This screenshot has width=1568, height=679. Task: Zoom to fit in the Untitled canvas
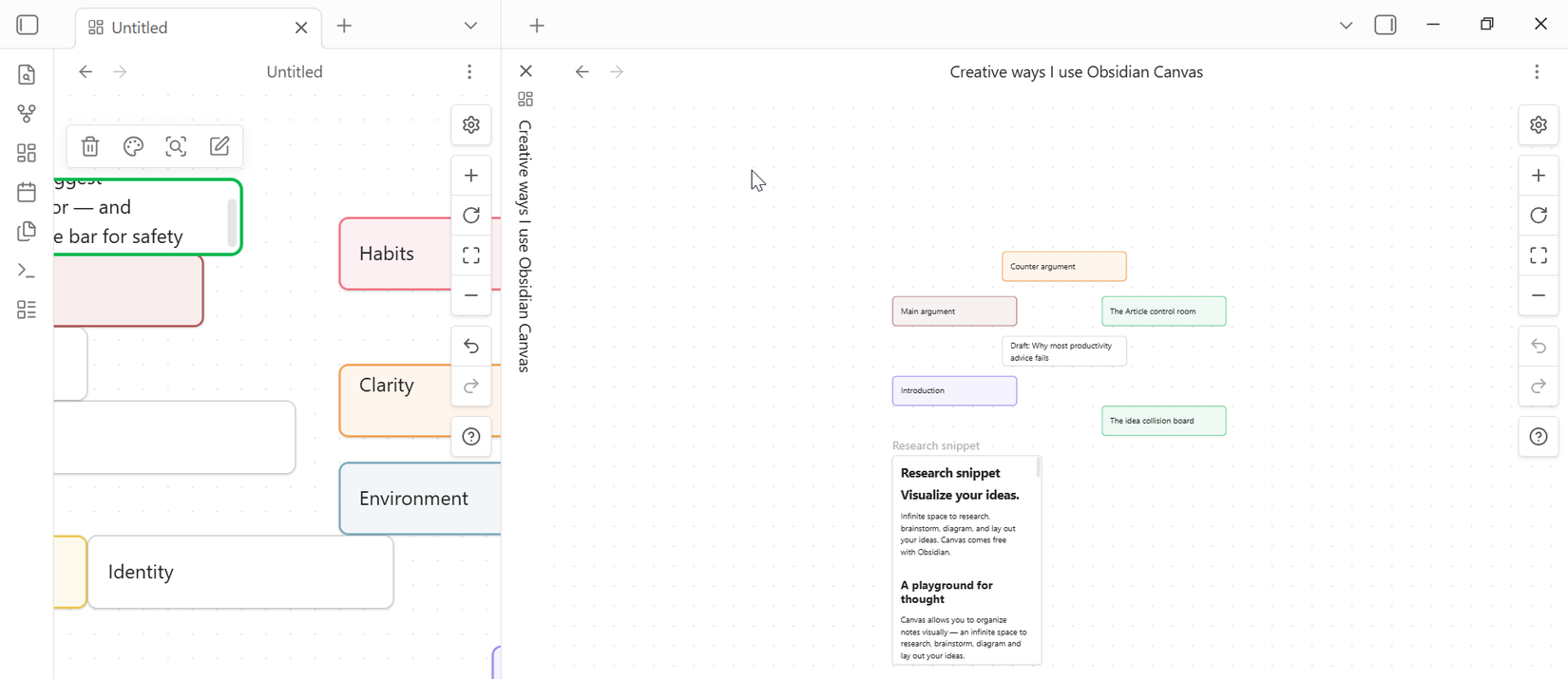(471, 255)
